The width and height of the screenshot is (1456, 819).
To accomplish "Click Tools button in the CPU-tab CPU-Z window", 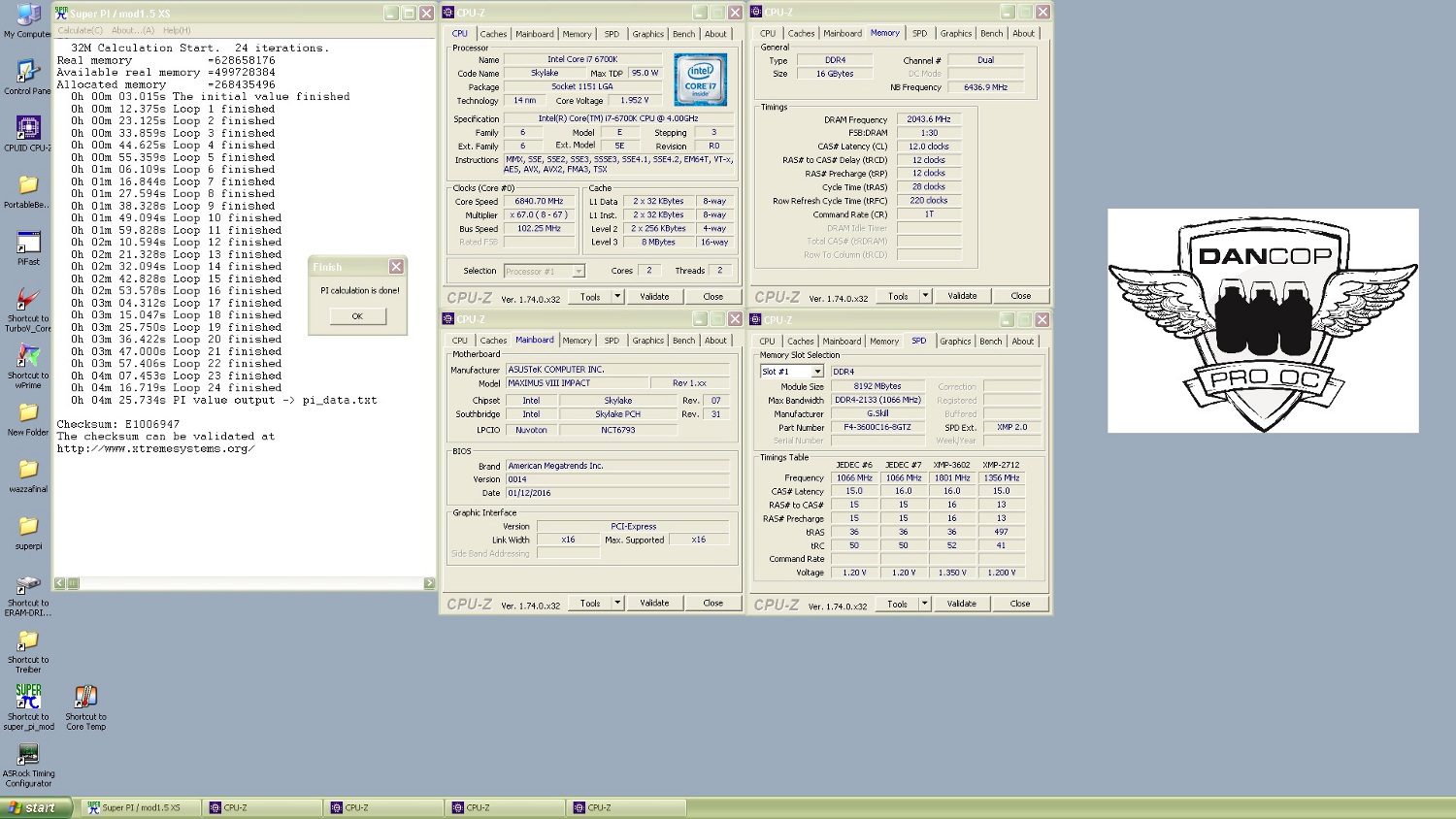I will tap(590, 297).
